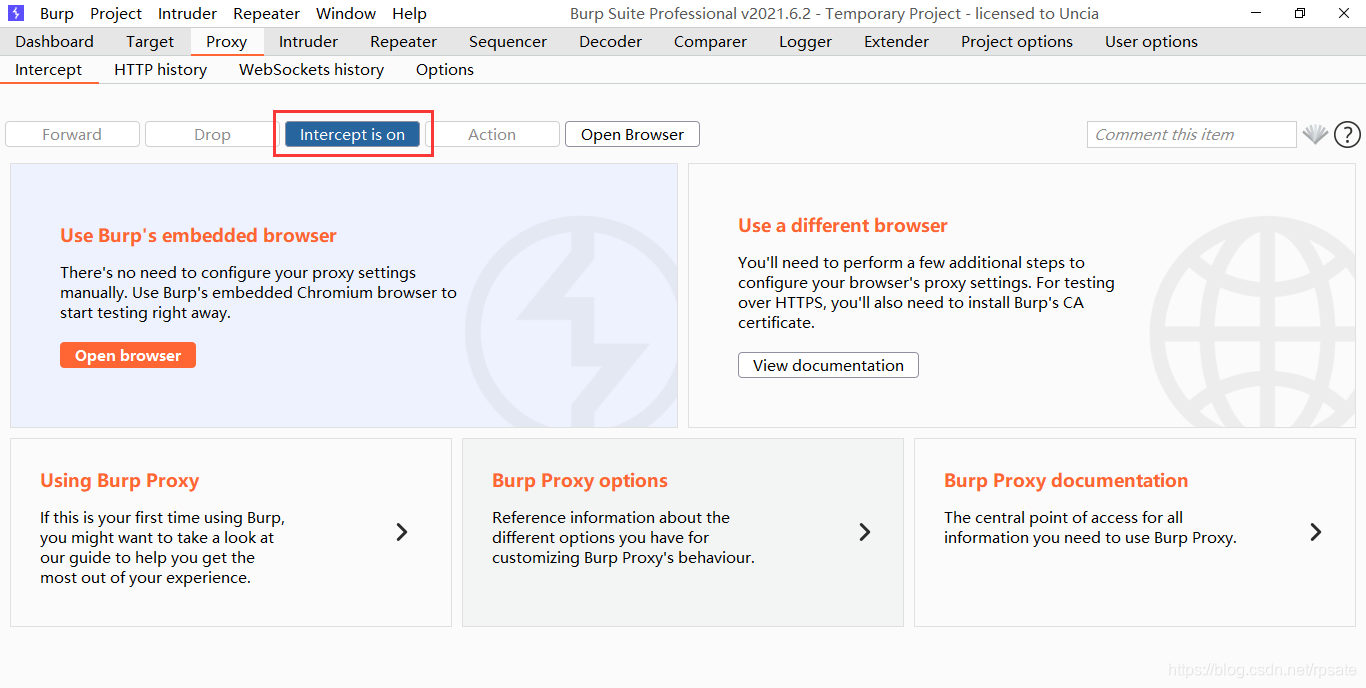Switch to the Decoder tab
This screenshot has width=1366, height=688.
(x=610, y=42)
